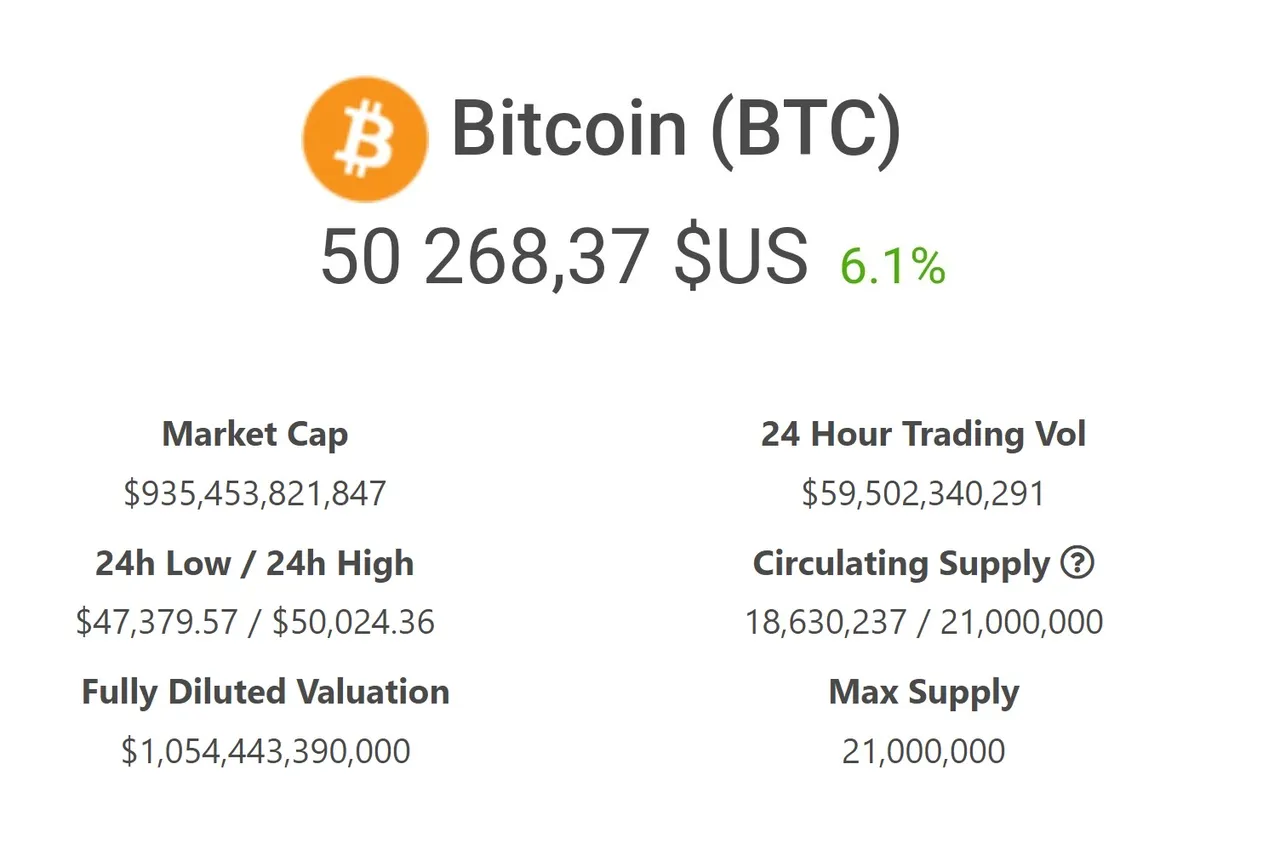Click the 24 Hour Trading Vol label
The image size is (1280, 854).
[923, 434]
